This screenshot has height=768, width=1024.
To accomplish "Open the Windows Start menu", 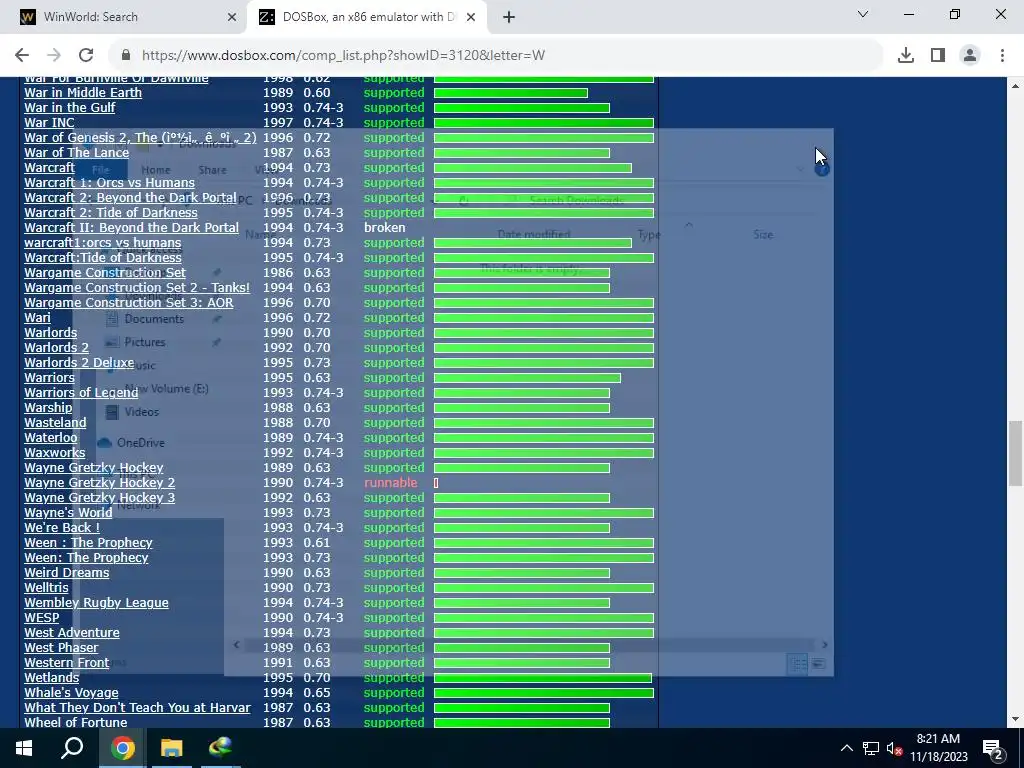I will [24, 748].
